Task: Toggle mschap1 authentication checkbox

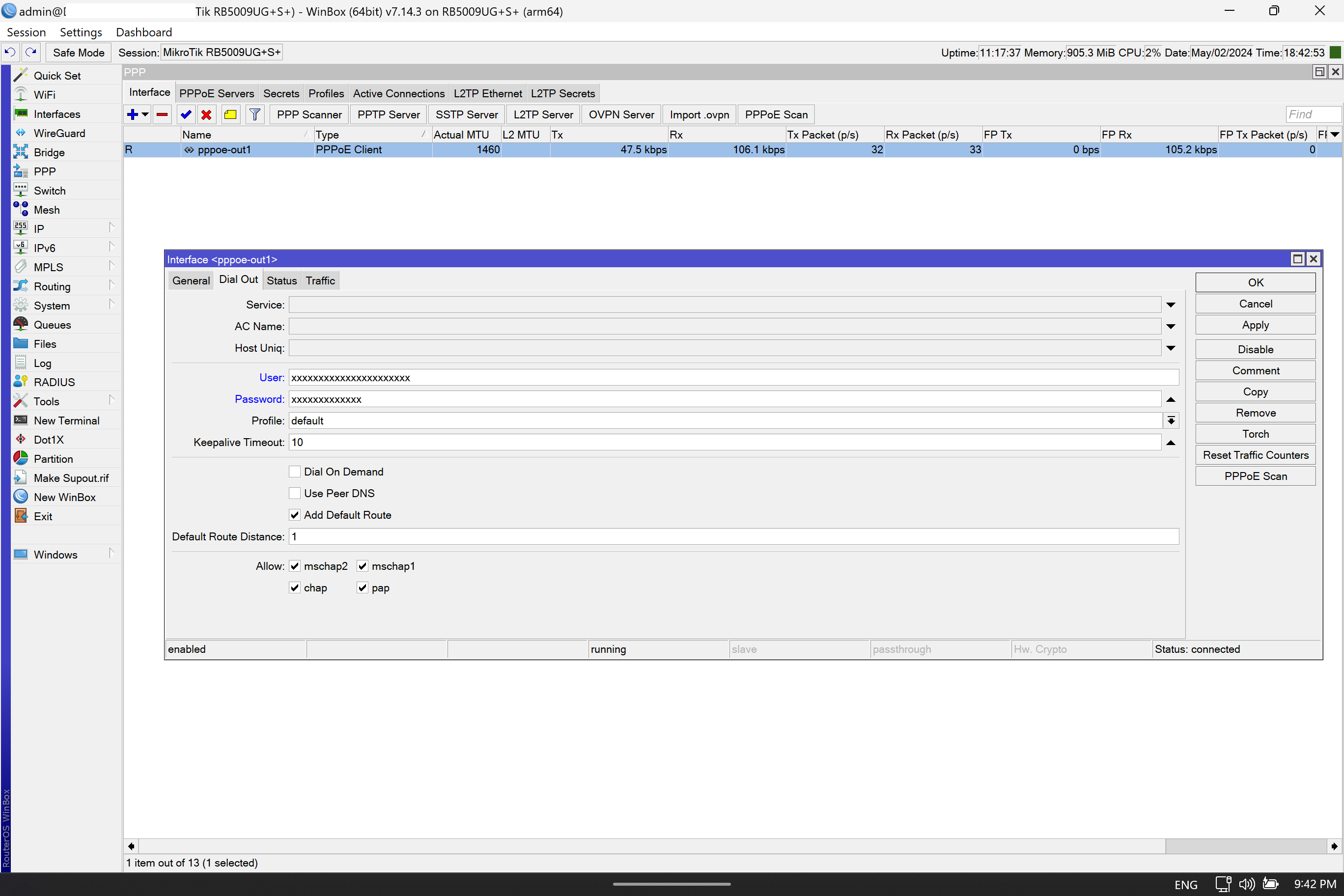Action: [x=363, y=566]
